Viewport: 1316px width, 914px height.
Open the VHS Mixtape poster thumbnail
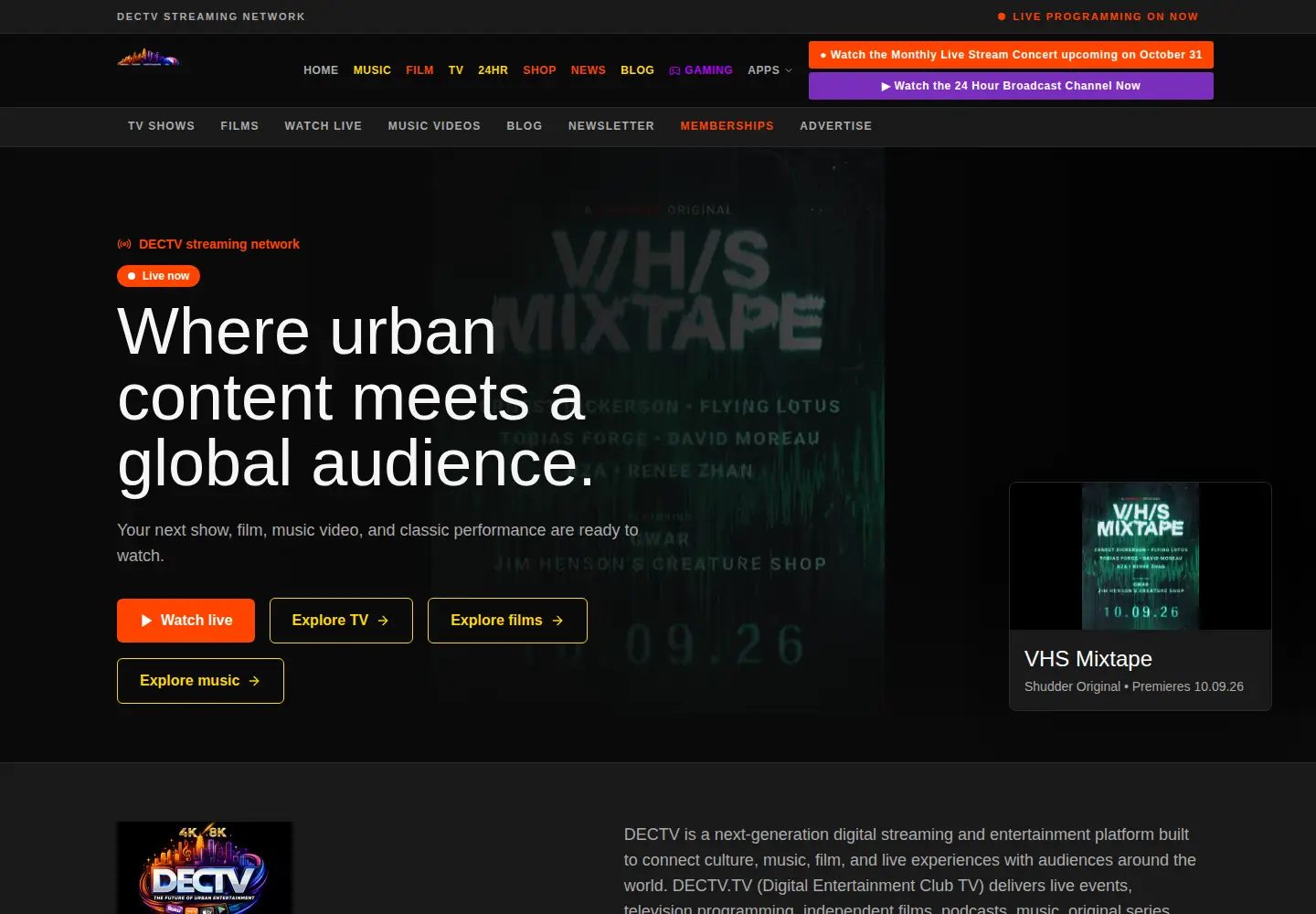pos(1141,556)
